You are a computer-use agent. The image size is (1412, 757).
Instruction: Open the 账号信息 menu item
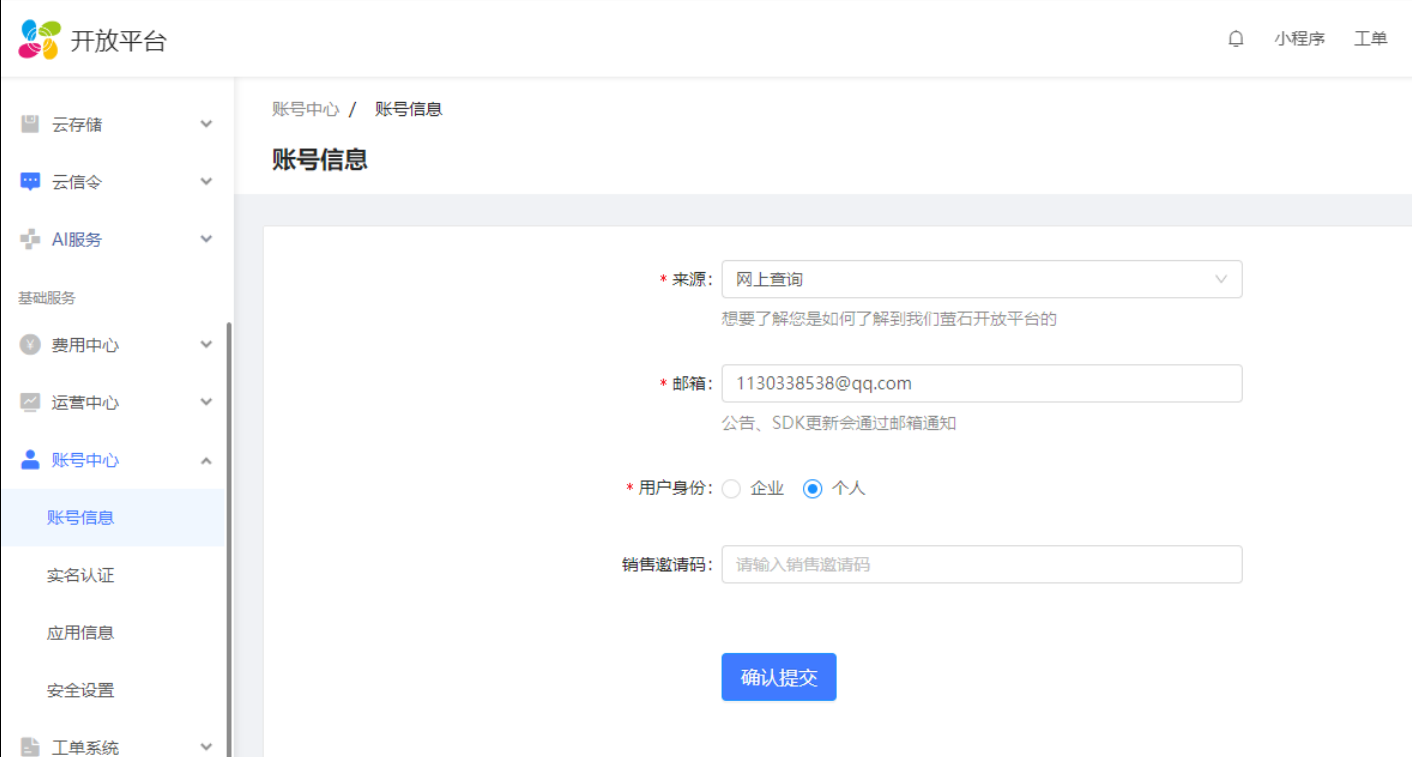113,517
